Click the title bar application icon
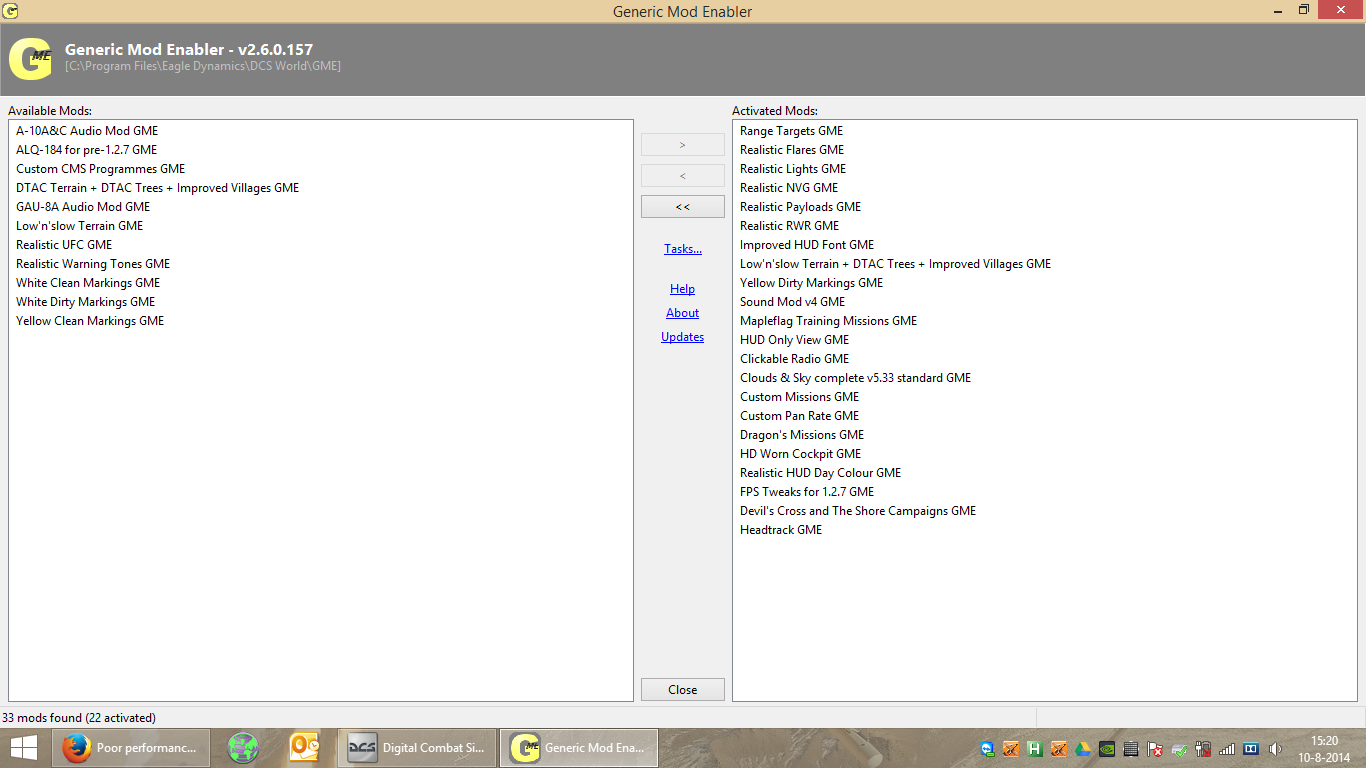The image size is (1366, 768). [x=11, y=11]
